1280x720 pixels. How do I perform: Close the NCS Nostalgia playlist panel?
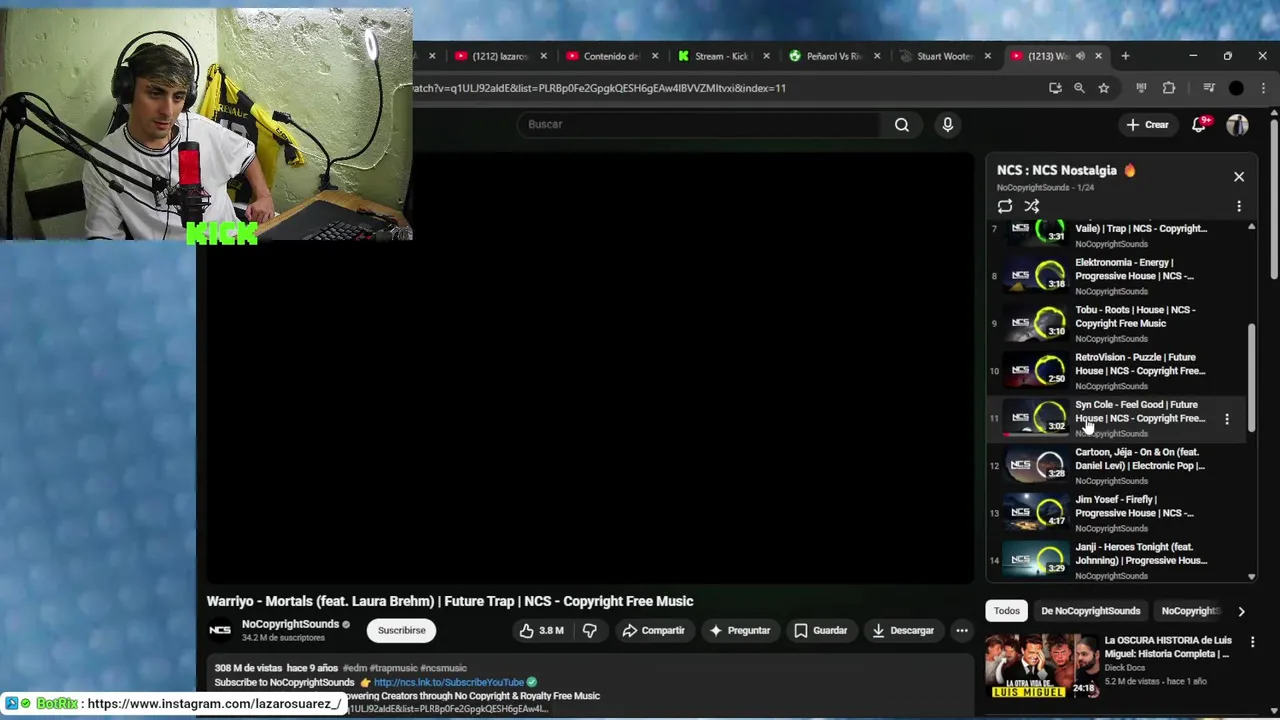tap(1238, 177)
